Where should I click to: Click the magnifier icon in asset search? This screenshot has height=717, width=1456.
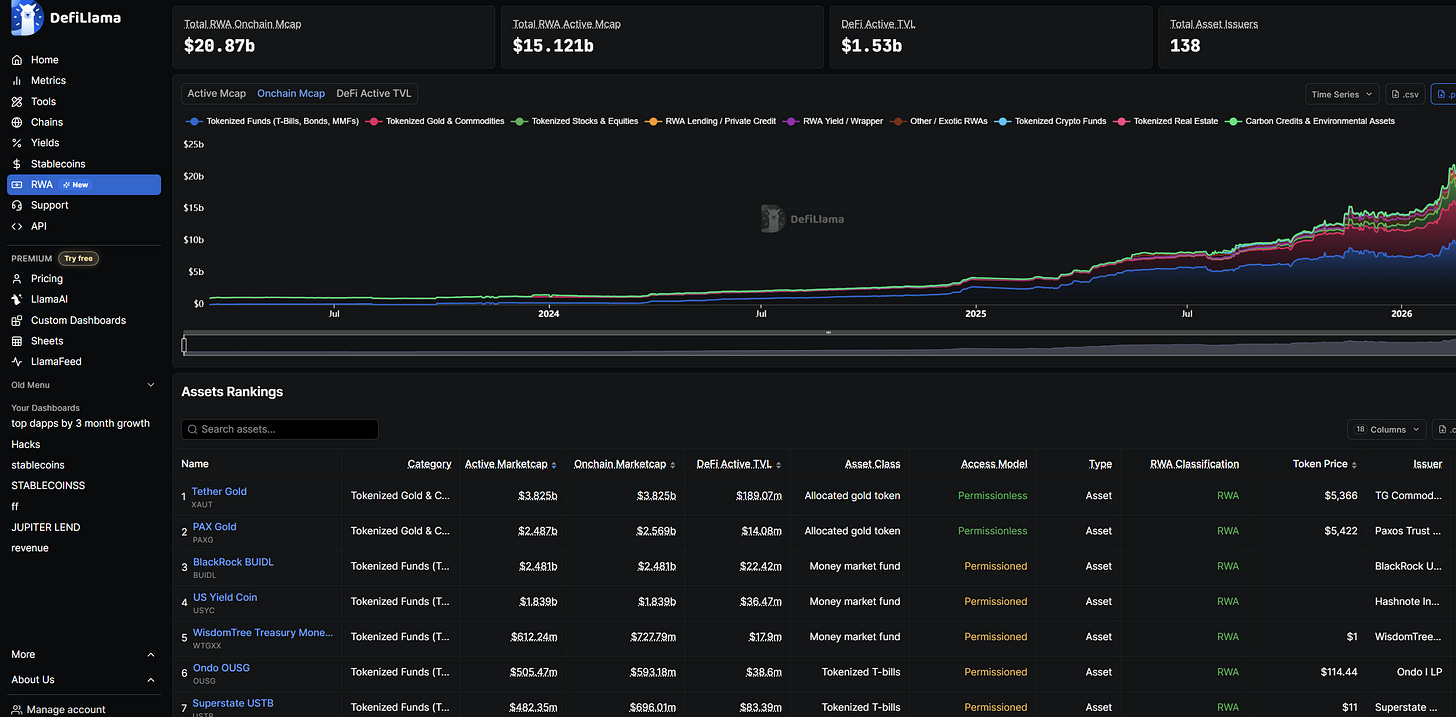coord(192,430)
